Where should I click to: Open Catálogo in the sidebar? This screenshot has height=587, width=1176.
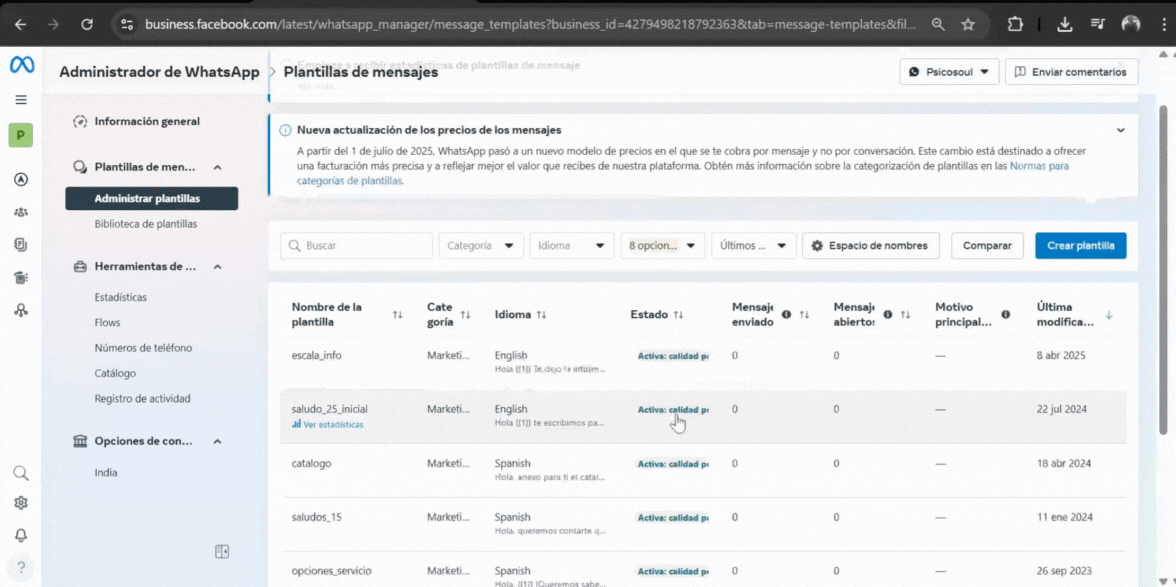click(116, 373)
